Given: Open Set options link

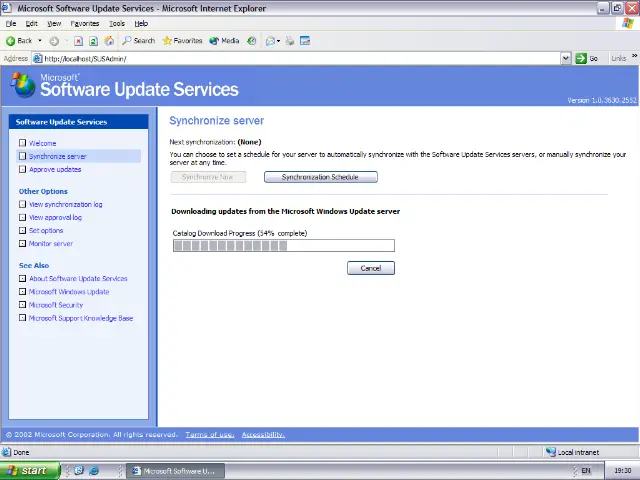Looking at the screenshot, I should (x=46, y=231).
